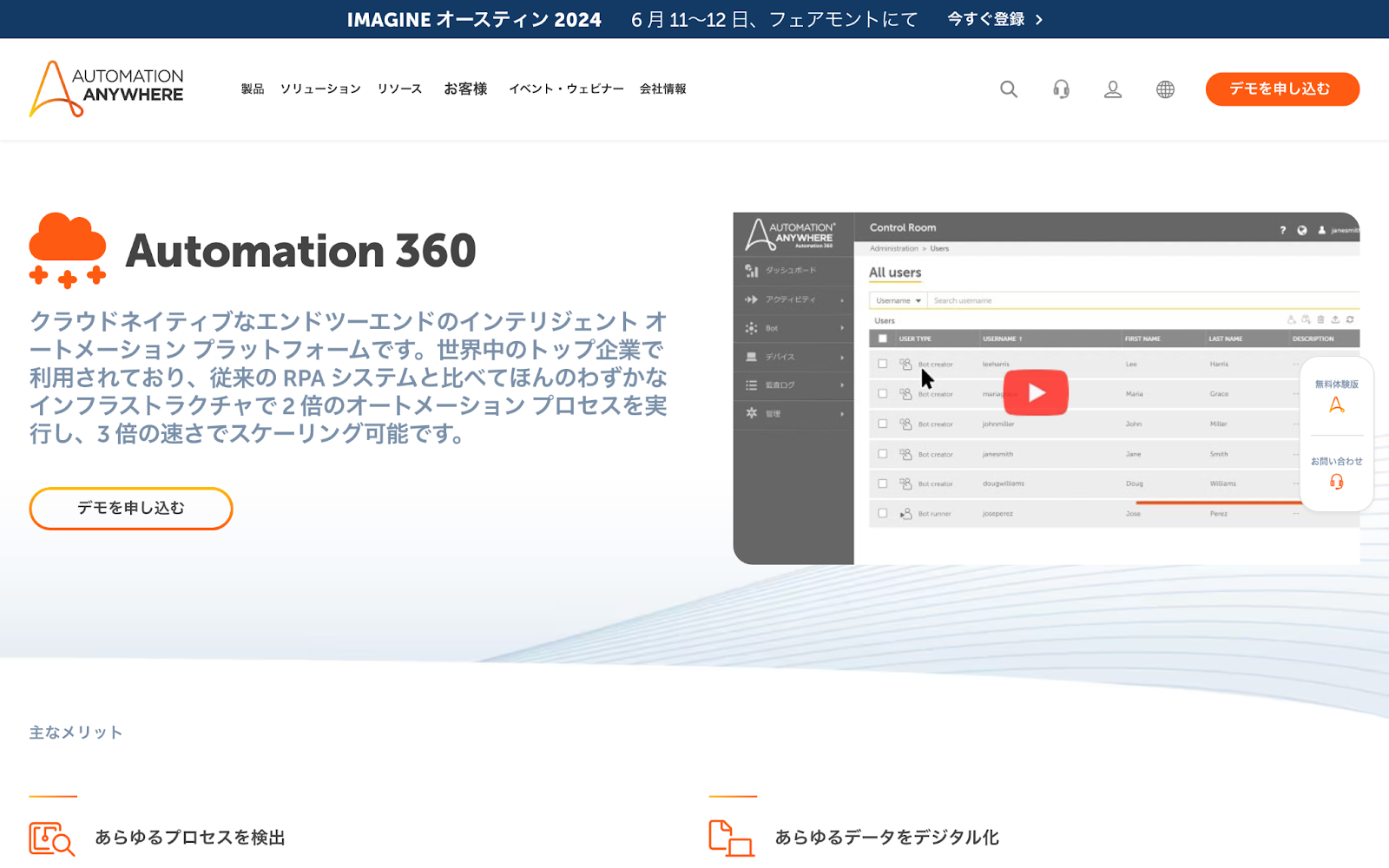Check the joseperez row checkbox
This screenshot has width=1389, height=868.
click(882, 514)
